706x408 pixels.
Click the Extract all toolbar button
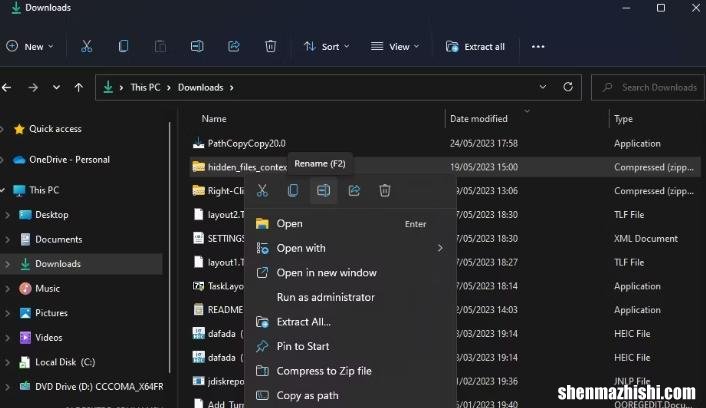475,46
